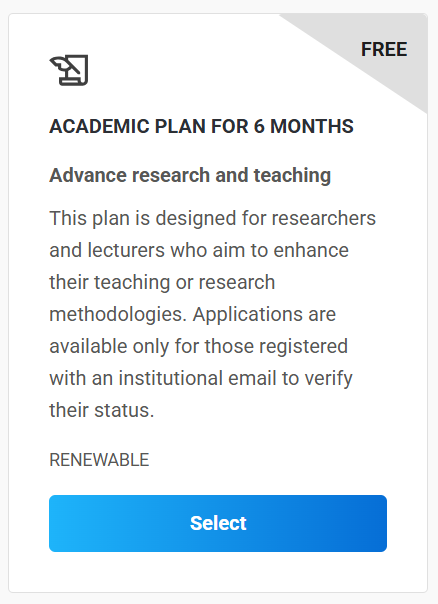Click the word 'institutional' in the description
Image resolution: width=438 pixels, height=604 pixels.
tap(170, 378)
